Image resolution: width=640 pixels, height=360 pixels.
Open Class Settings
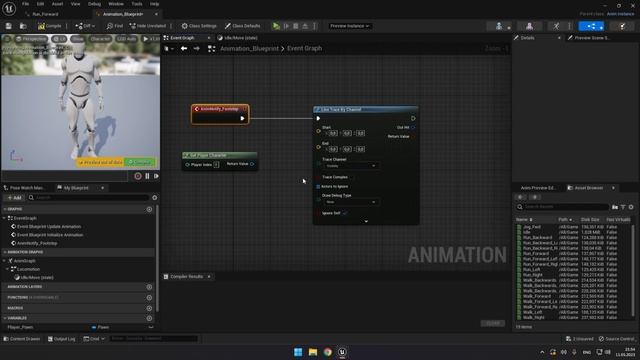199,26
